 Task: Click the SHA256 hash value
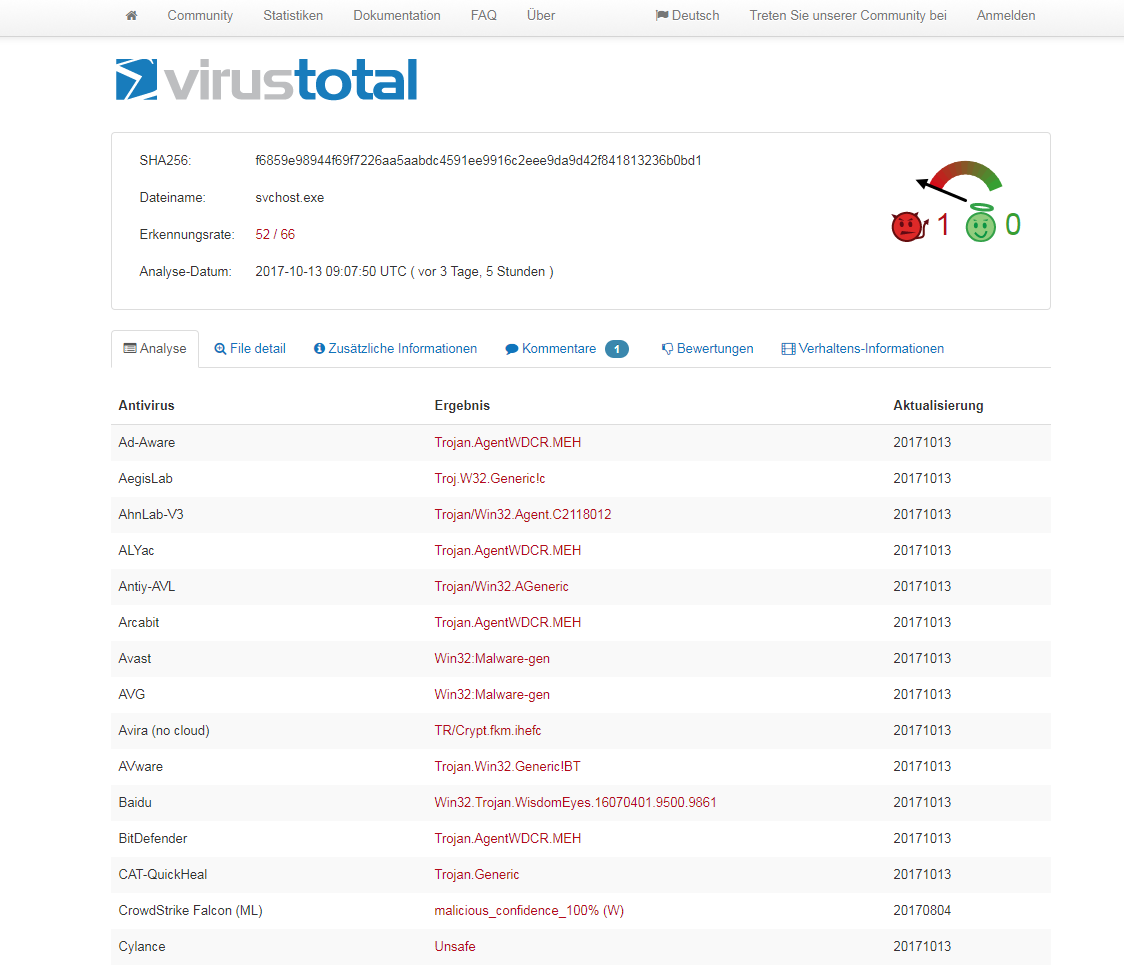click(478, 161)
